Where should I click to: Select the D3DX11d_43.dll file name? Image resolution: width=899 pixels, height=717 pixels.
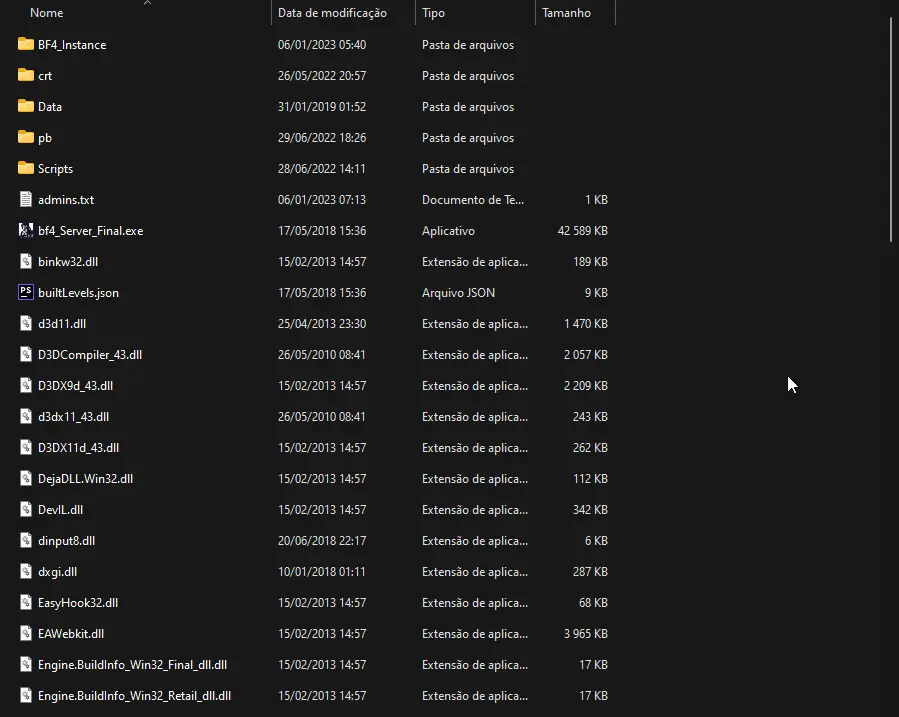pyautogui.click(x=78, y=447)
